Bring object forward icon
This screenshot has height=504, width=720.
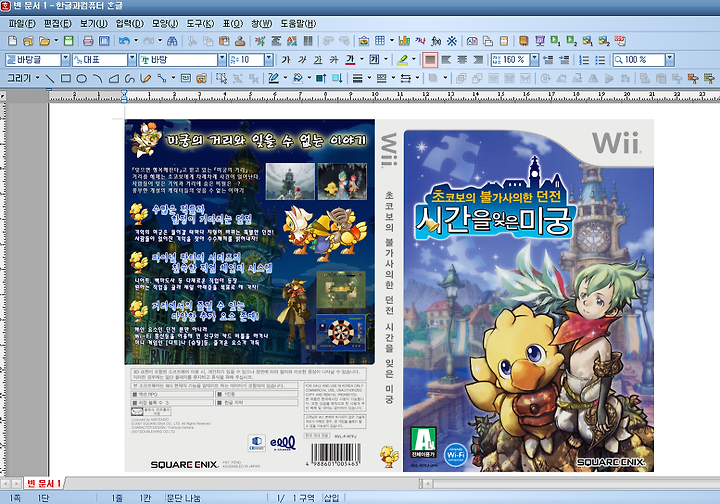321,78
